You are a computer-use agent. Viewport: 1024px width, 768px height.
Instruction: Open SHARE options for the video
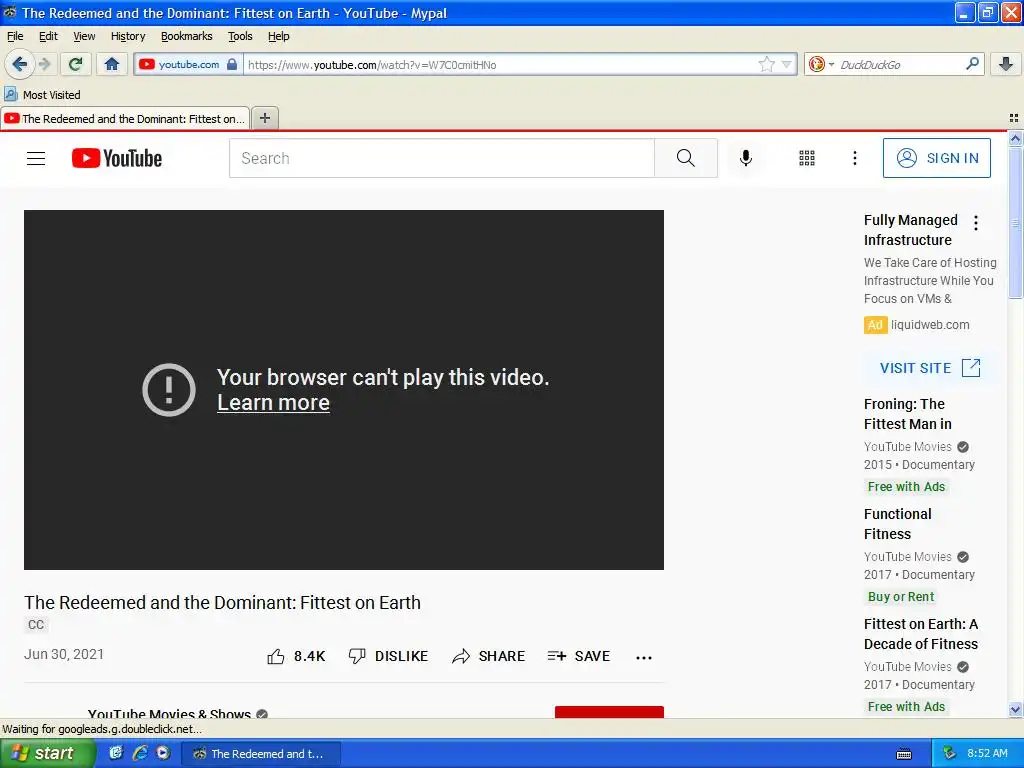[x=488, y=656]
